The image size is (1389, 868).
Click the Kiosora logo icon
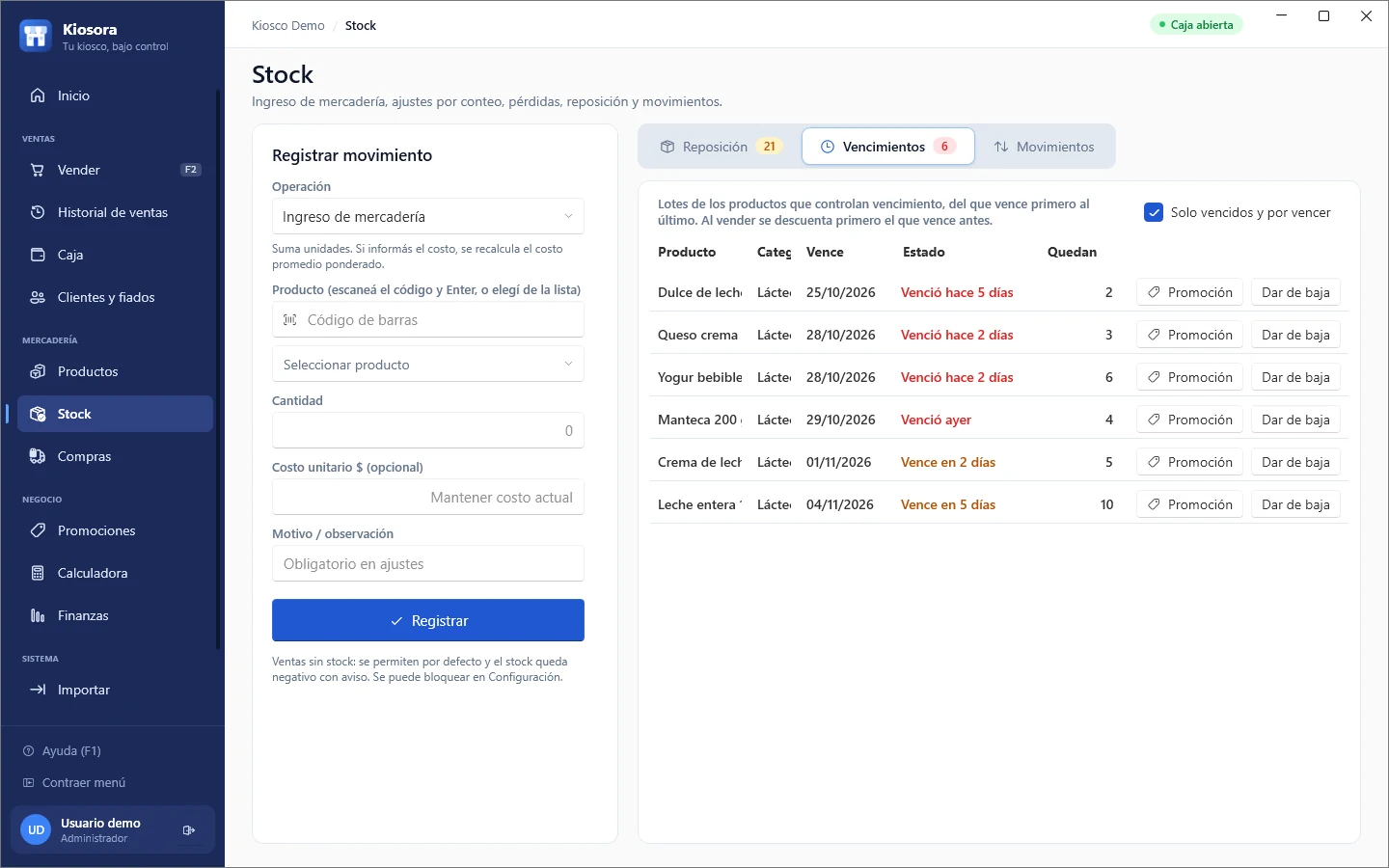click(x=36, y=36)
